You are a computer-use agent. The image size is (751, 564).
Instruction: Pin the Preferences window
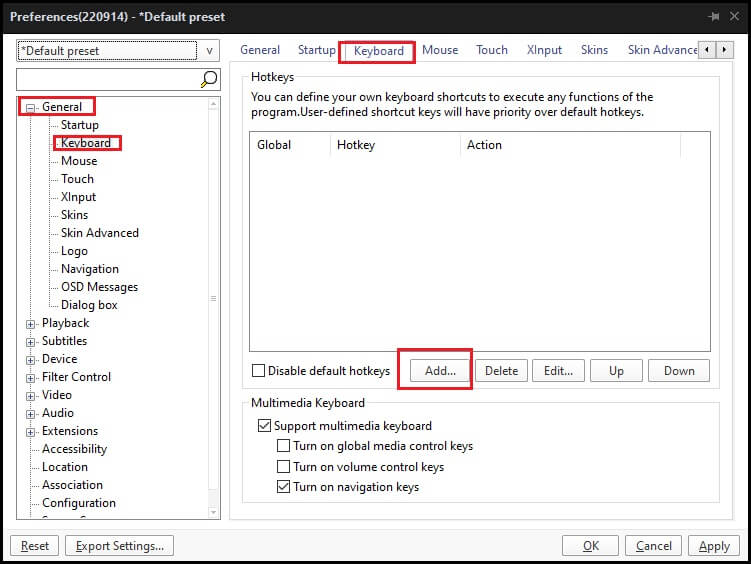714,17
